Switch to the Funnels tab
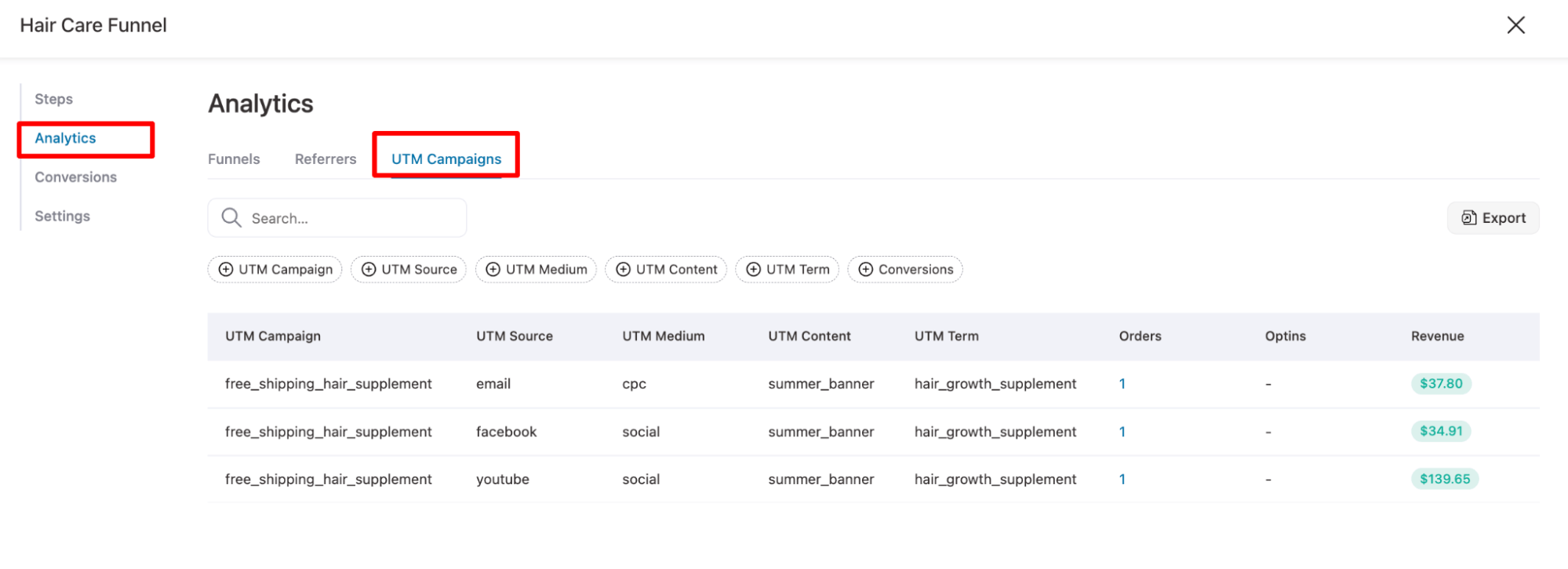Screen dimensions: 1568x569 coord(234,159)
